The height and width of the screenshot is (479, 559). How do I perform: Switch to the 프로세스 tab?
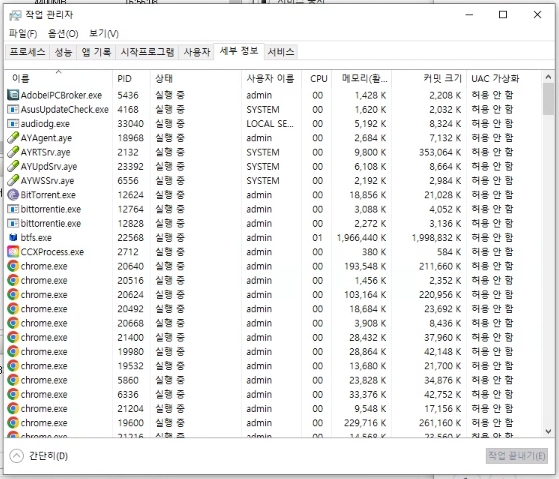27,52
